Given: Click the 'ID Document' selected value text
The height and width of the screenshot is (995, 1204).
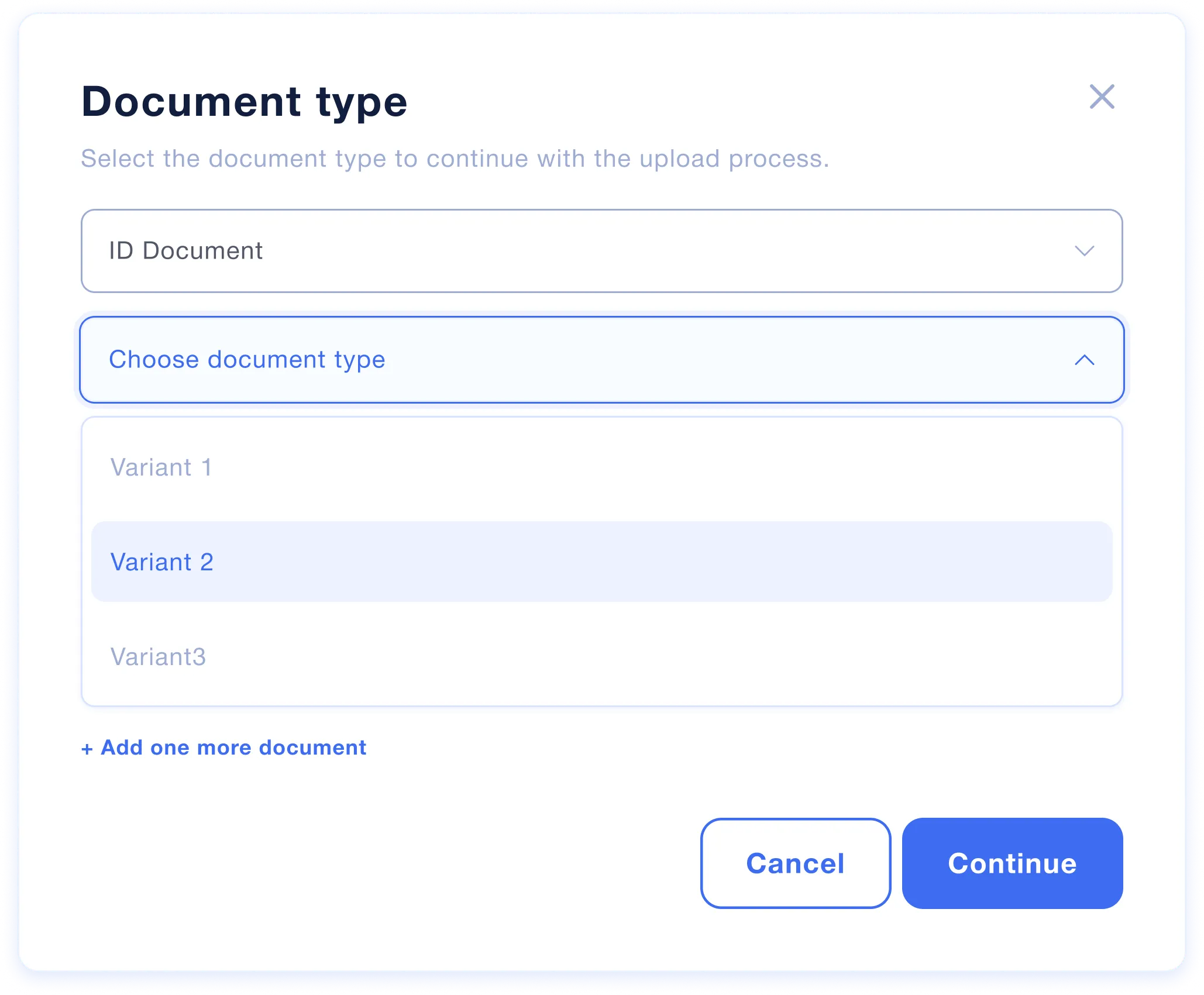Looking at the screenshot, I should 185,251.
